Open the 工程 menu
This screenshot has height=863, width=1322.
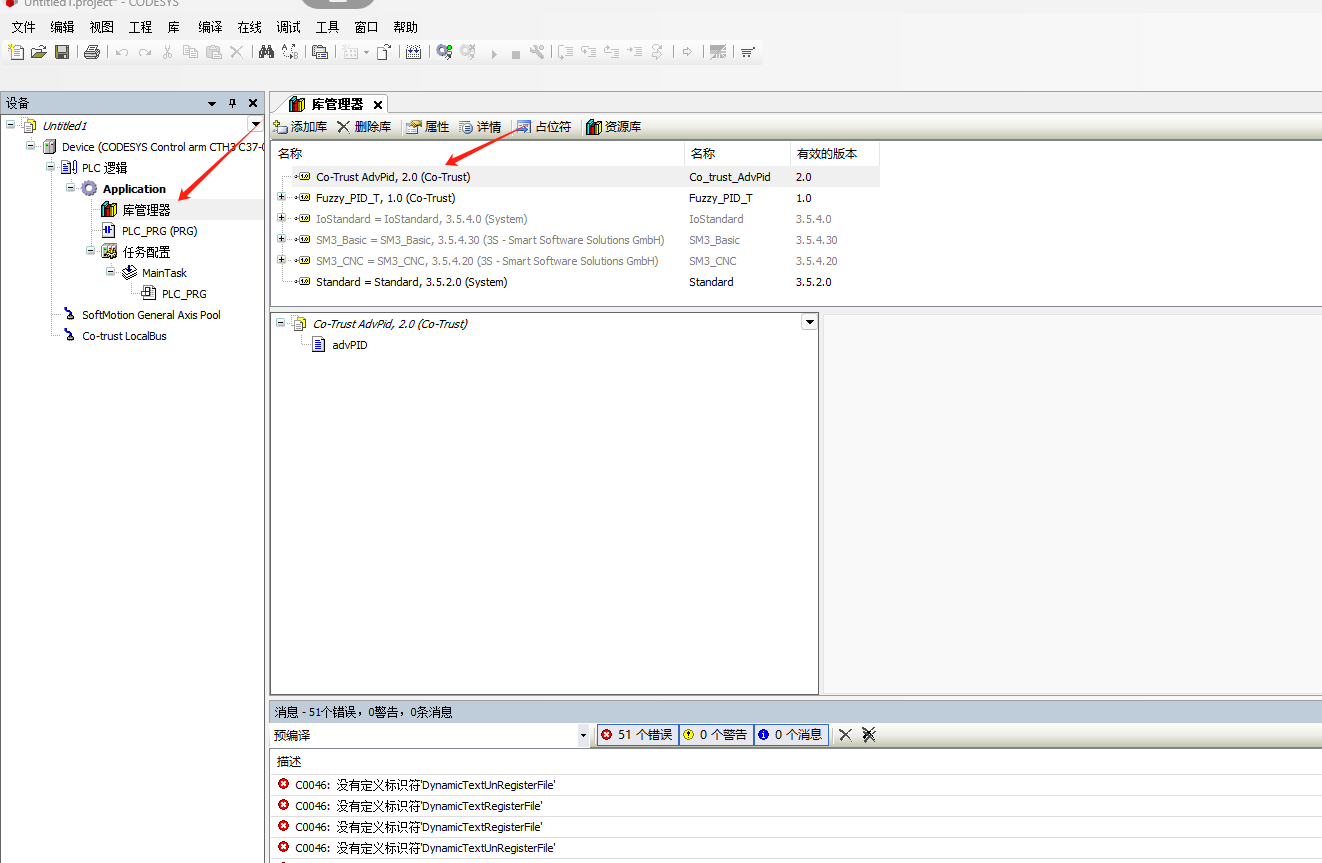click(140, 27)
